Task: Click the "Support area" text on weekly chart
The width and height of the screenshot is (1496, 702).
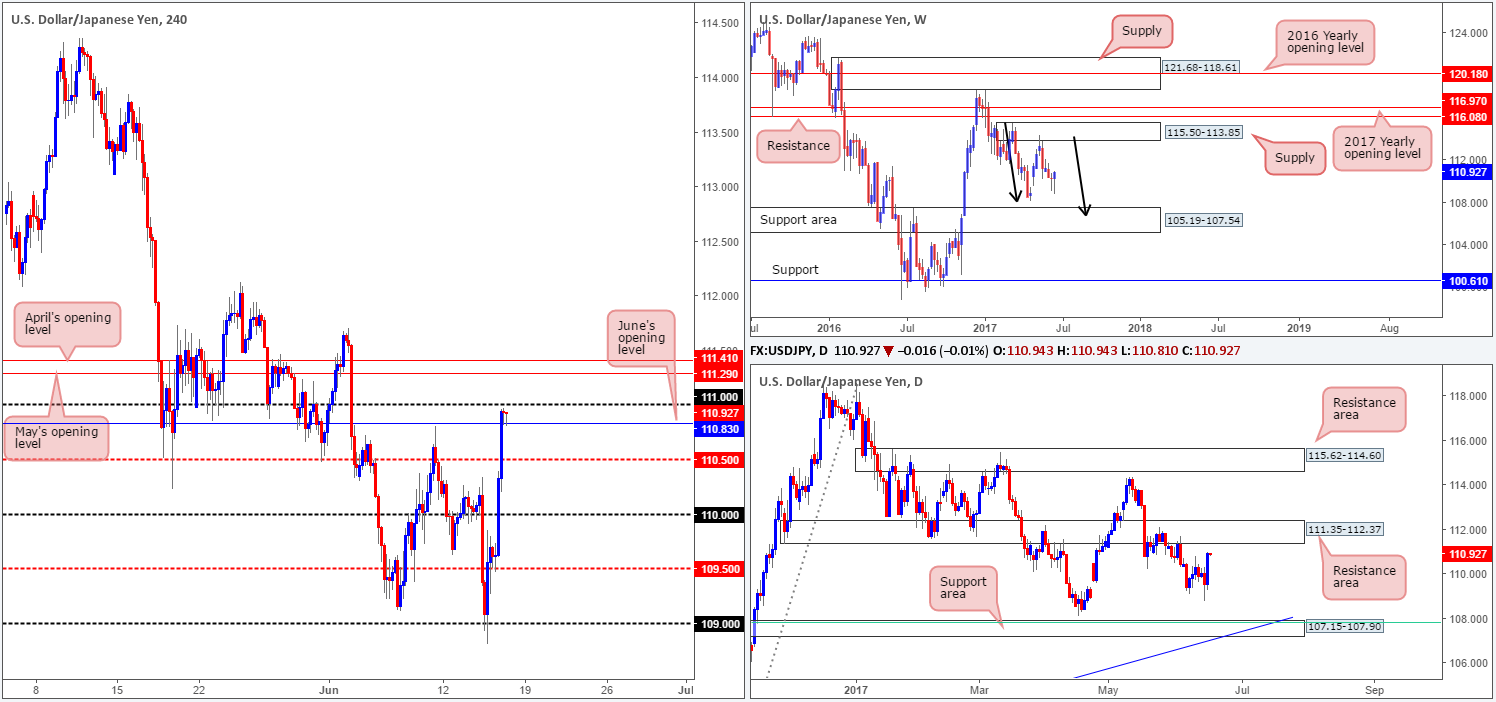Action: tap(797, 219)
